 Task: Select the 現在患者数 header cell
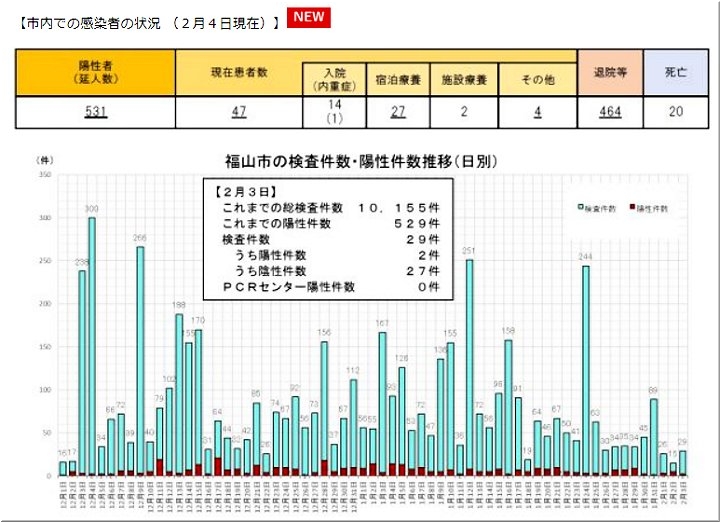[x=239, y=72]
